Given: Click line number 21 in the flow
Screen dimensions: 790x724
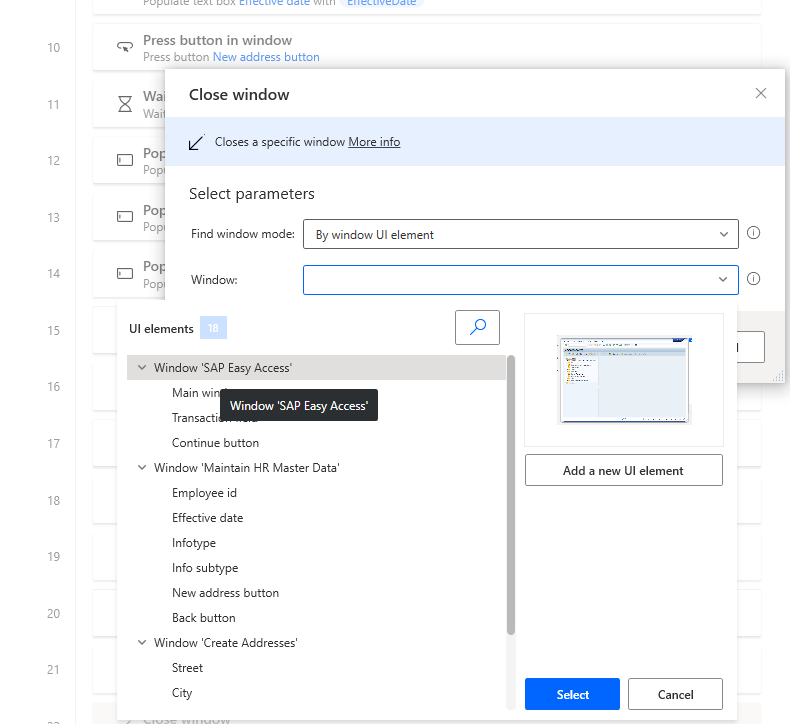Looking at the screenshot, I should (53, 670).
